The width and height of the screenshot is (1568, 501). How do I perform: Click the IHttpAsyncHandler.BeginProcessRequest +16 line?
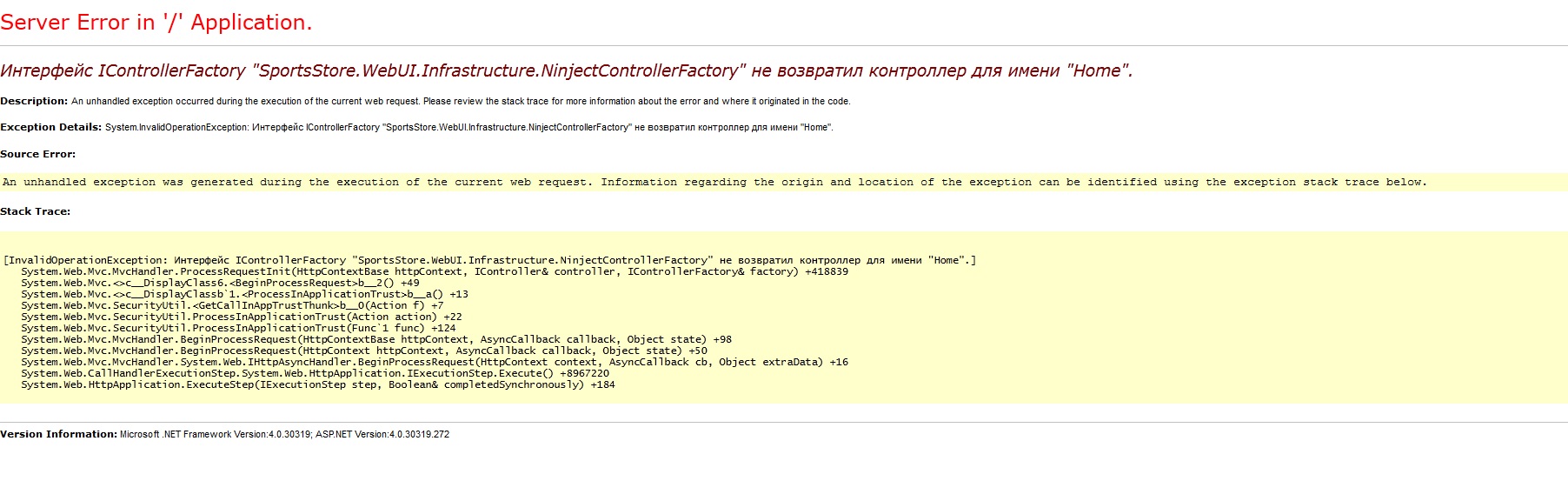pos(435,362)
